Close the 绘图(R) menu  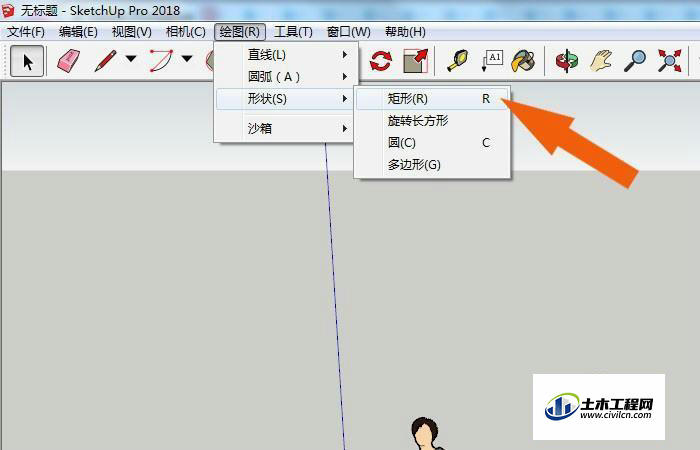(240, 32)
